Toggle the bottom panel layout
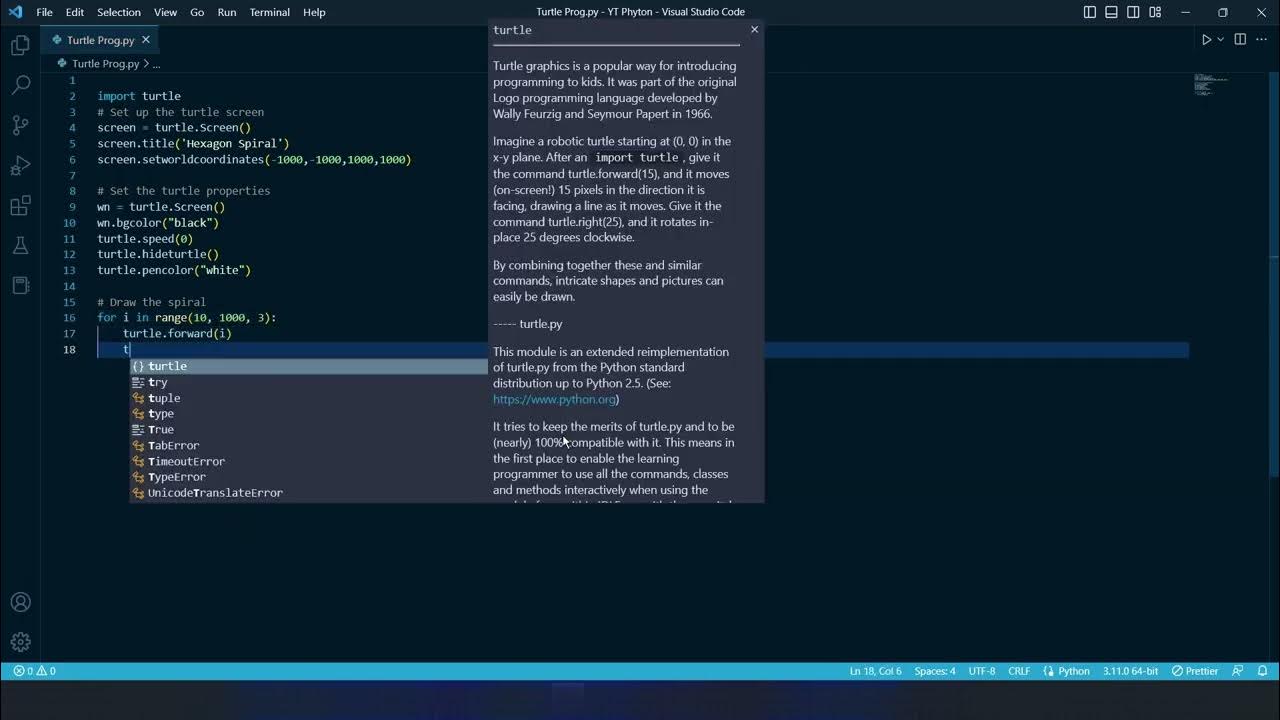 click(x=1111, y=12)
